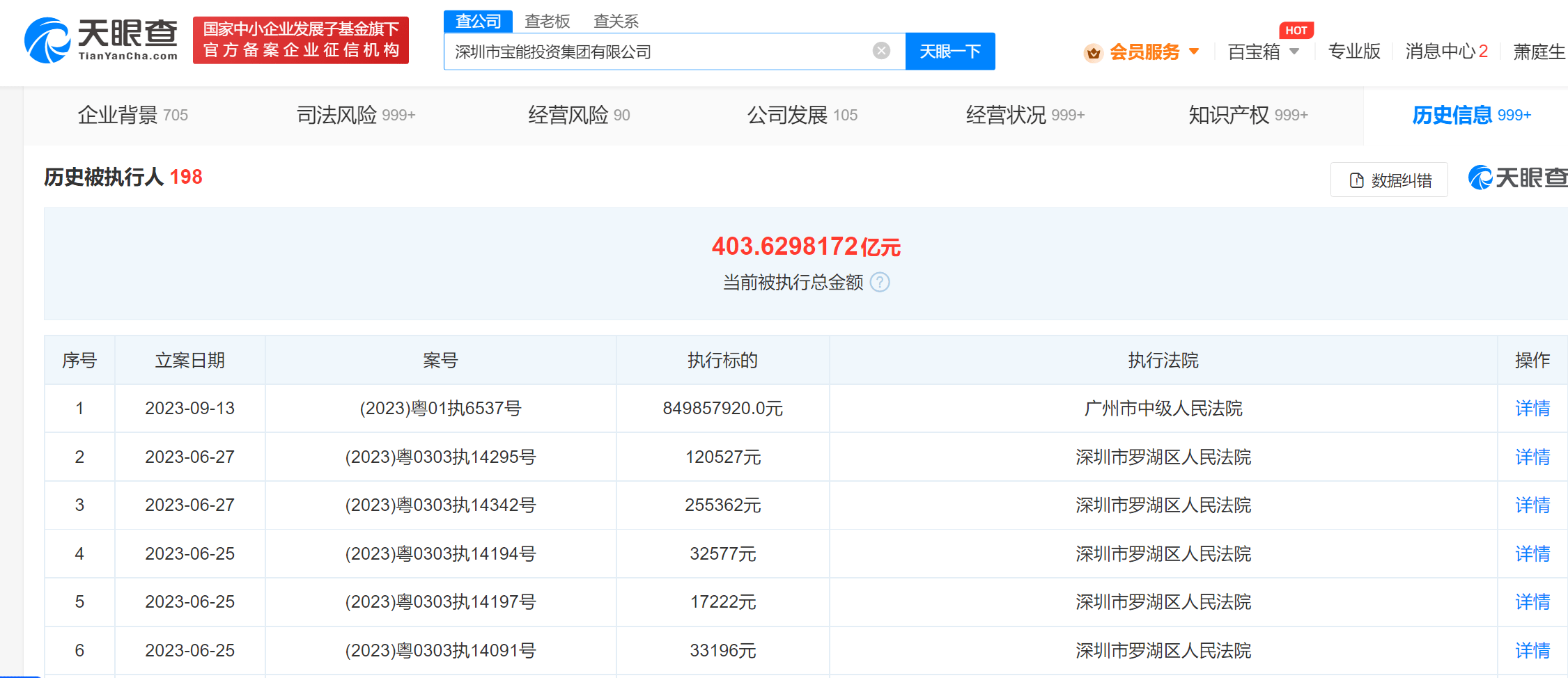Click the TianYanCha logo in header

[x=101, y=40]
